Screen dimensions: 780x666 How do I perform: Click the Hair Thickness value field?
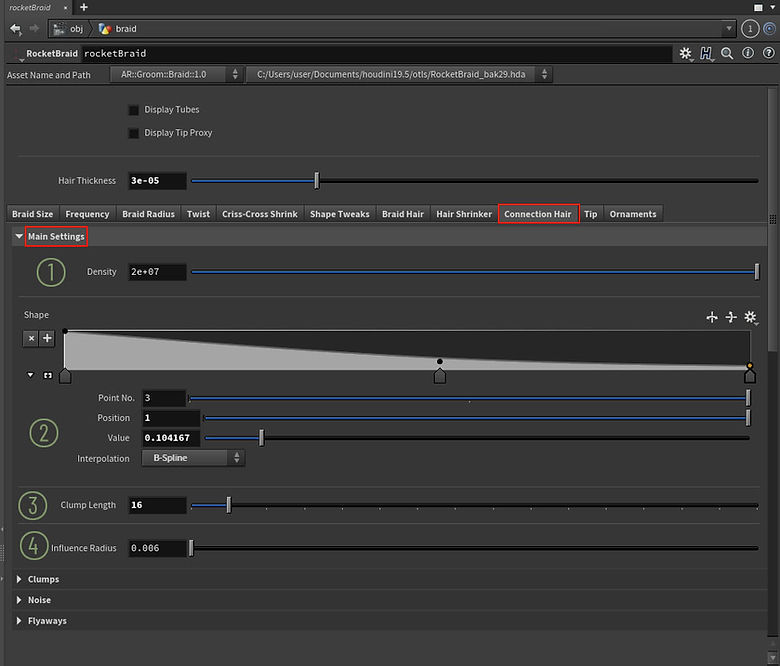coord(157,181)
